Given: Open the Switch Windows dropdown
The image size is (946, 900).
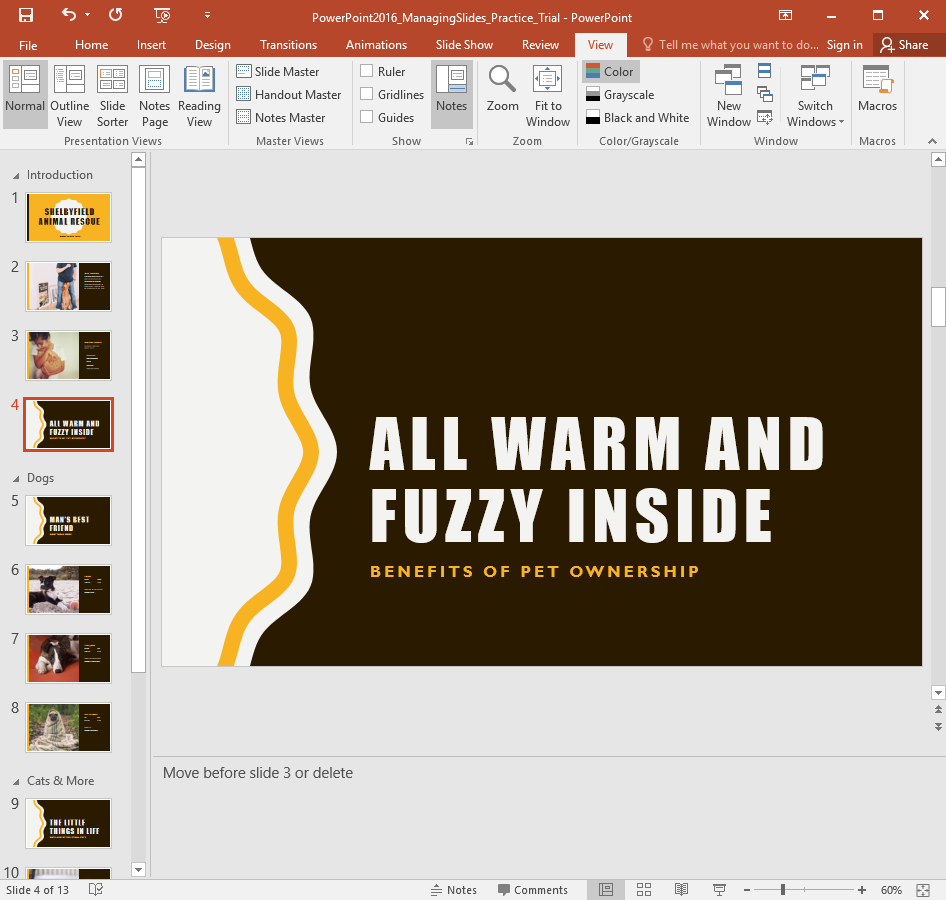Looking at the screenshot, I should pyautogui.click(x=815, y=95).
